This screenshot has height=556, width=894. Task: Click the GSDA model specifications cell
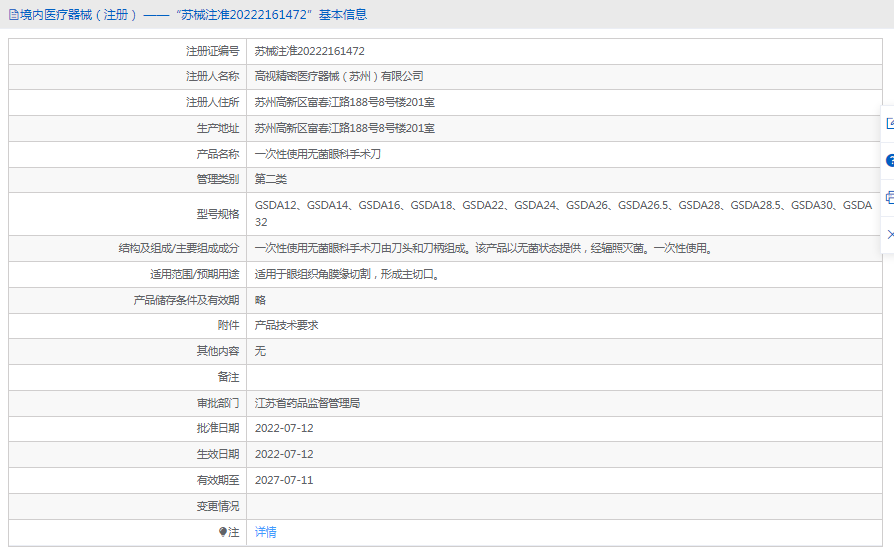(x=562, y=213)
